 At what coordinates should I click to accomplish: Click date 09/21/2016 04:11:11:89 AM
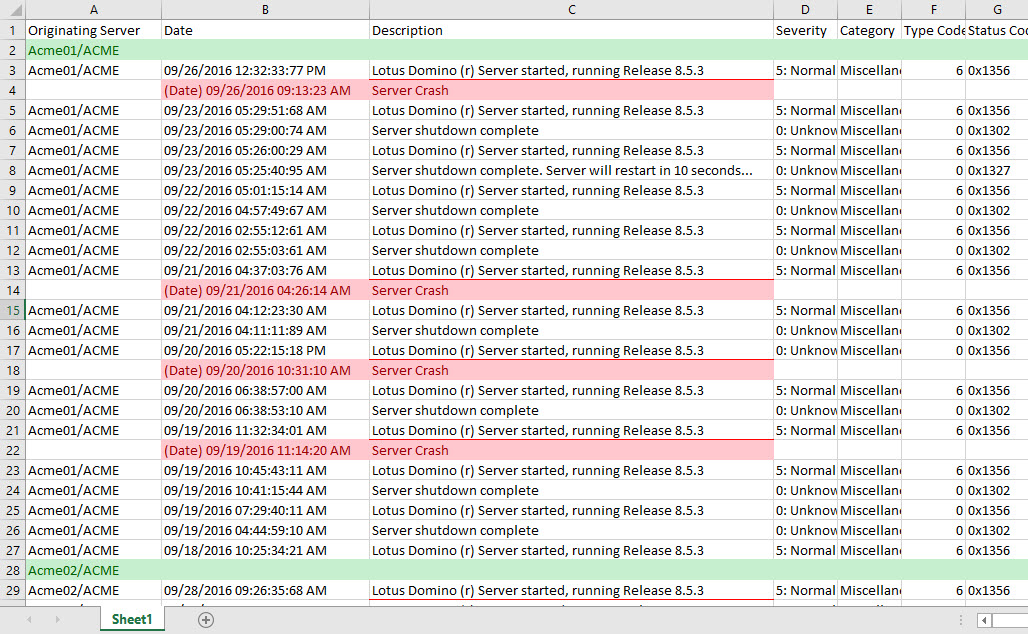(x=265, y=330)
